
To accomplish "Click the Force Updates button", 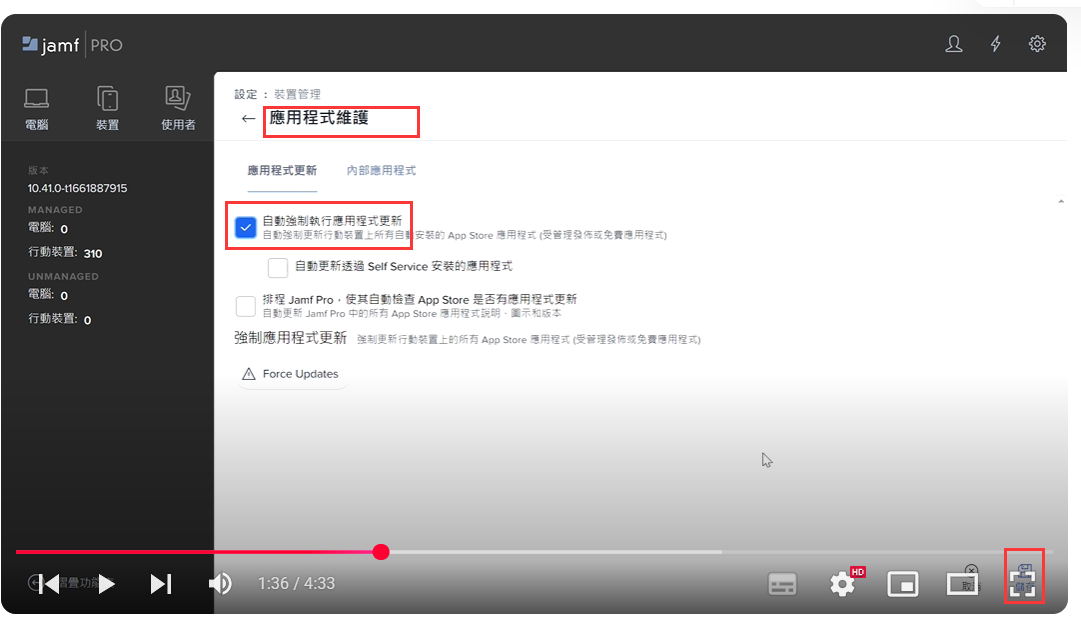I will point(291,374).
